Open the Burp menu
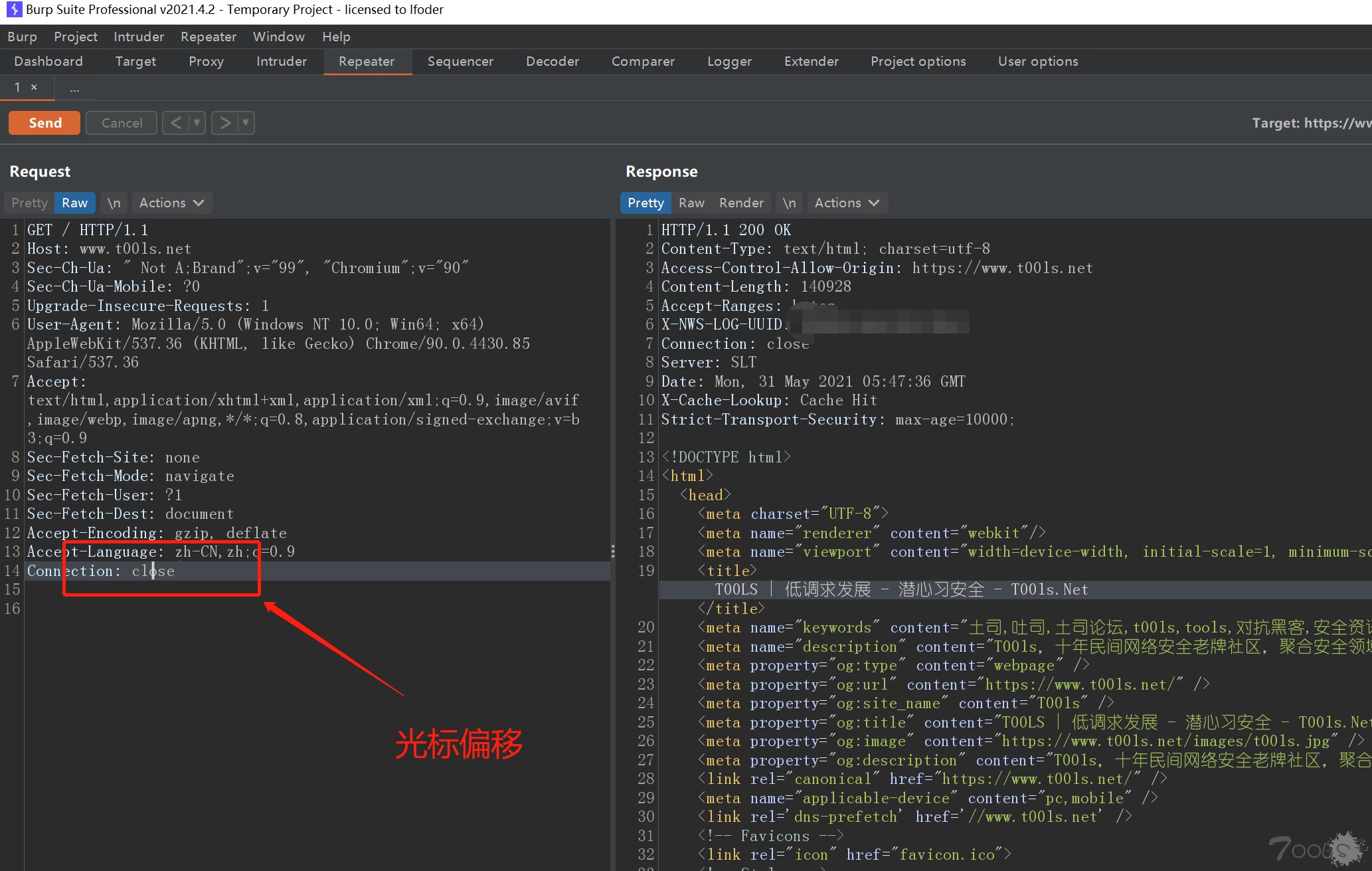This screenshot has width=1372, height=871. [22, 37]
